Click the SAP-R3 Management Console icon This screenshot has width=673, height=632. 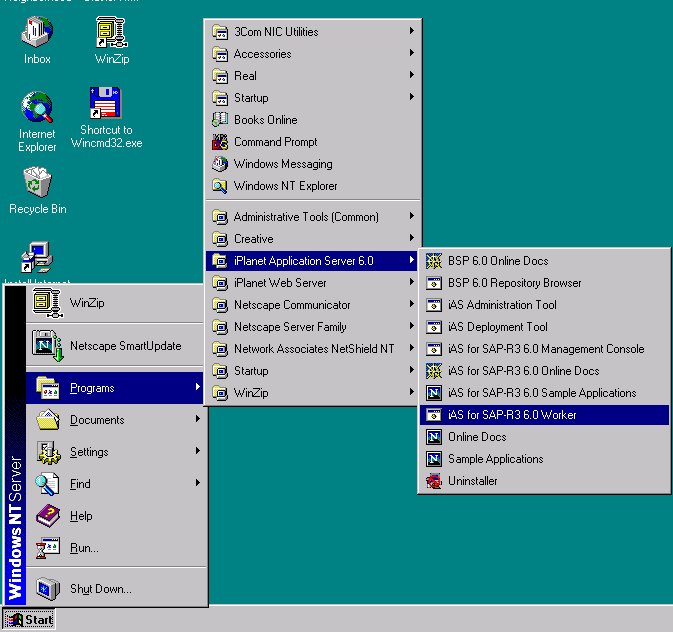coord(434,349)
